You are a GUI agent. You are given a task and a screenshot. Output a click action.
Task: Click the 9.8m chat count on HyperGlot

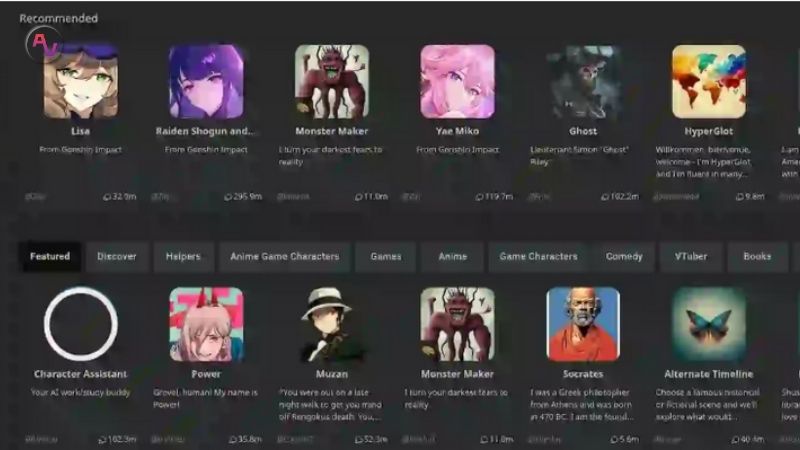tap(750, 196)
